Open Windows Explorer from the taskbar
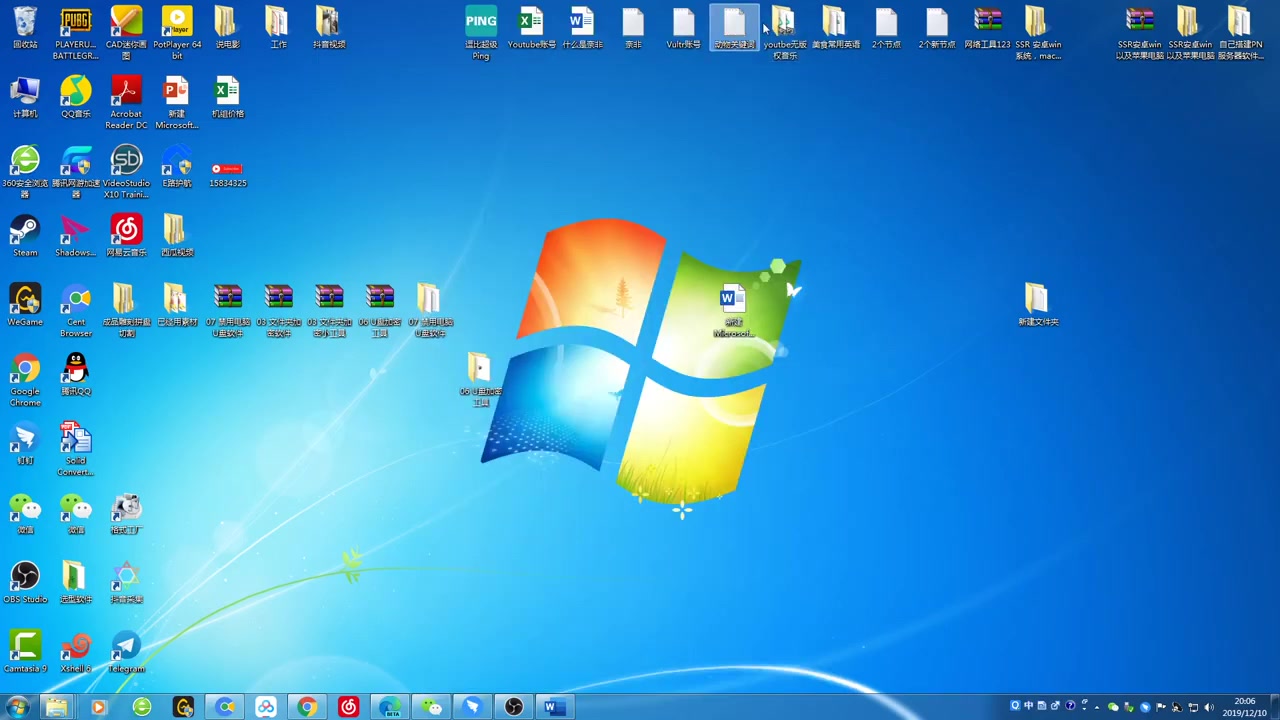 click(56, 707)
